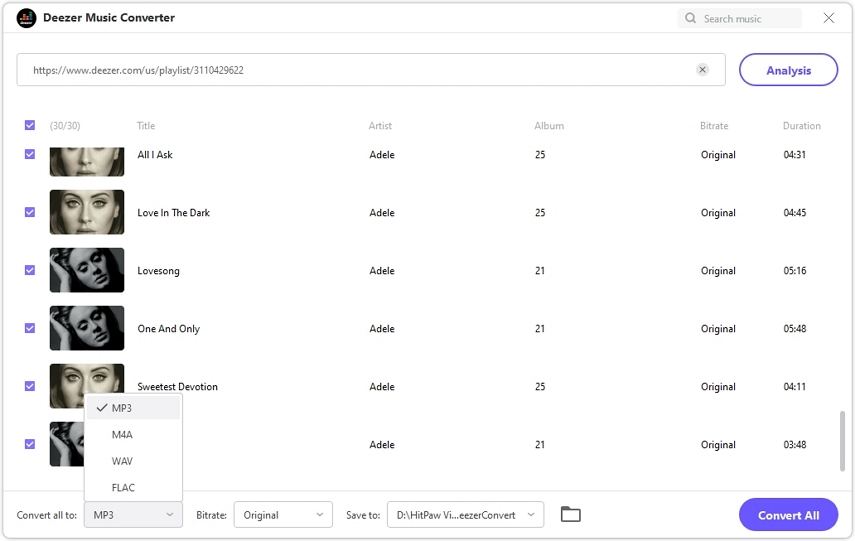Click the Deezer Music Converter logo icon
The height and width of the screenshot is (541, 855).
26,18
